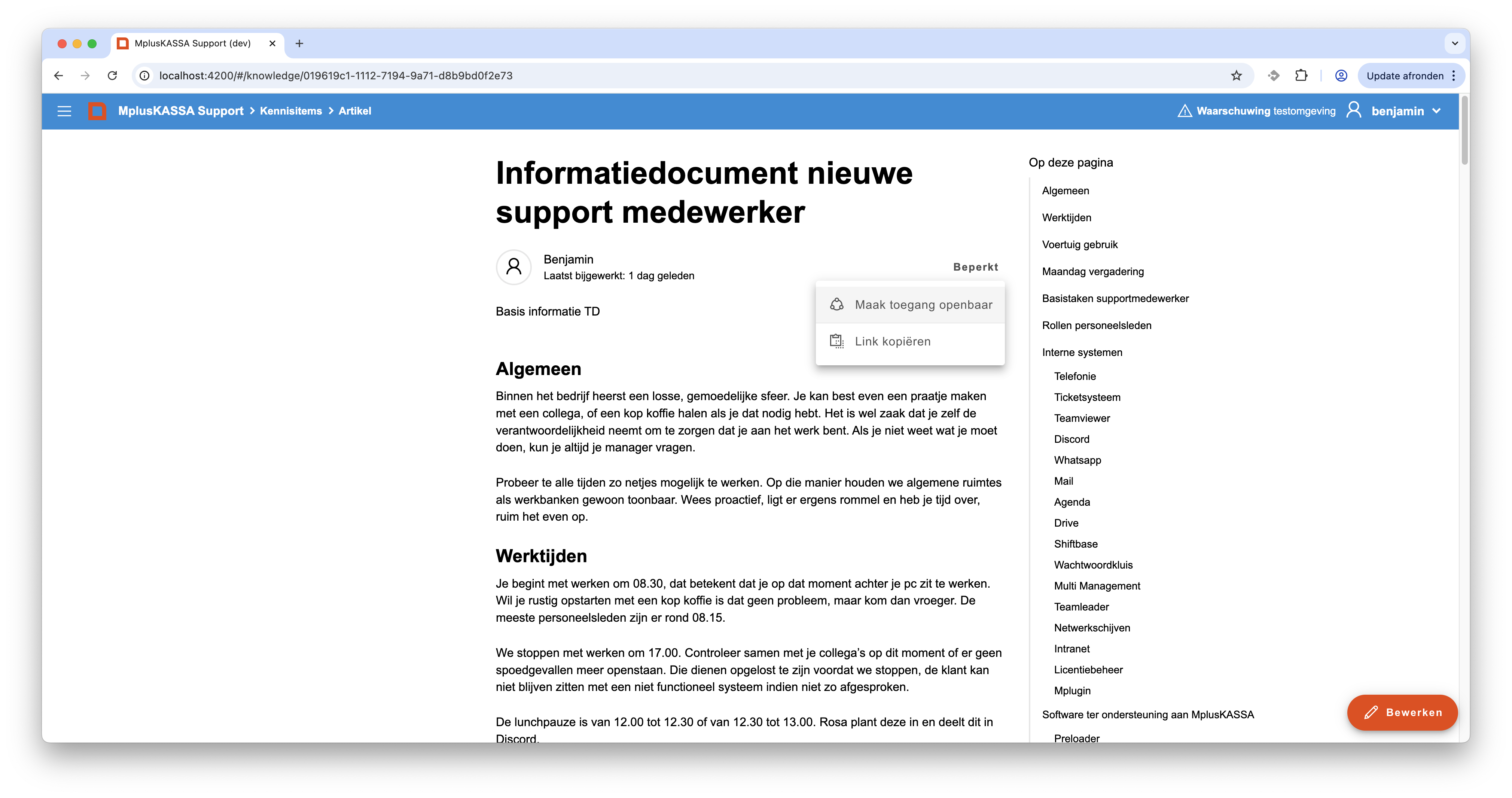Screen dimensions: 1512x798
Task: Close the MplusKASSA Support (dev) tab
Action: 272,43
